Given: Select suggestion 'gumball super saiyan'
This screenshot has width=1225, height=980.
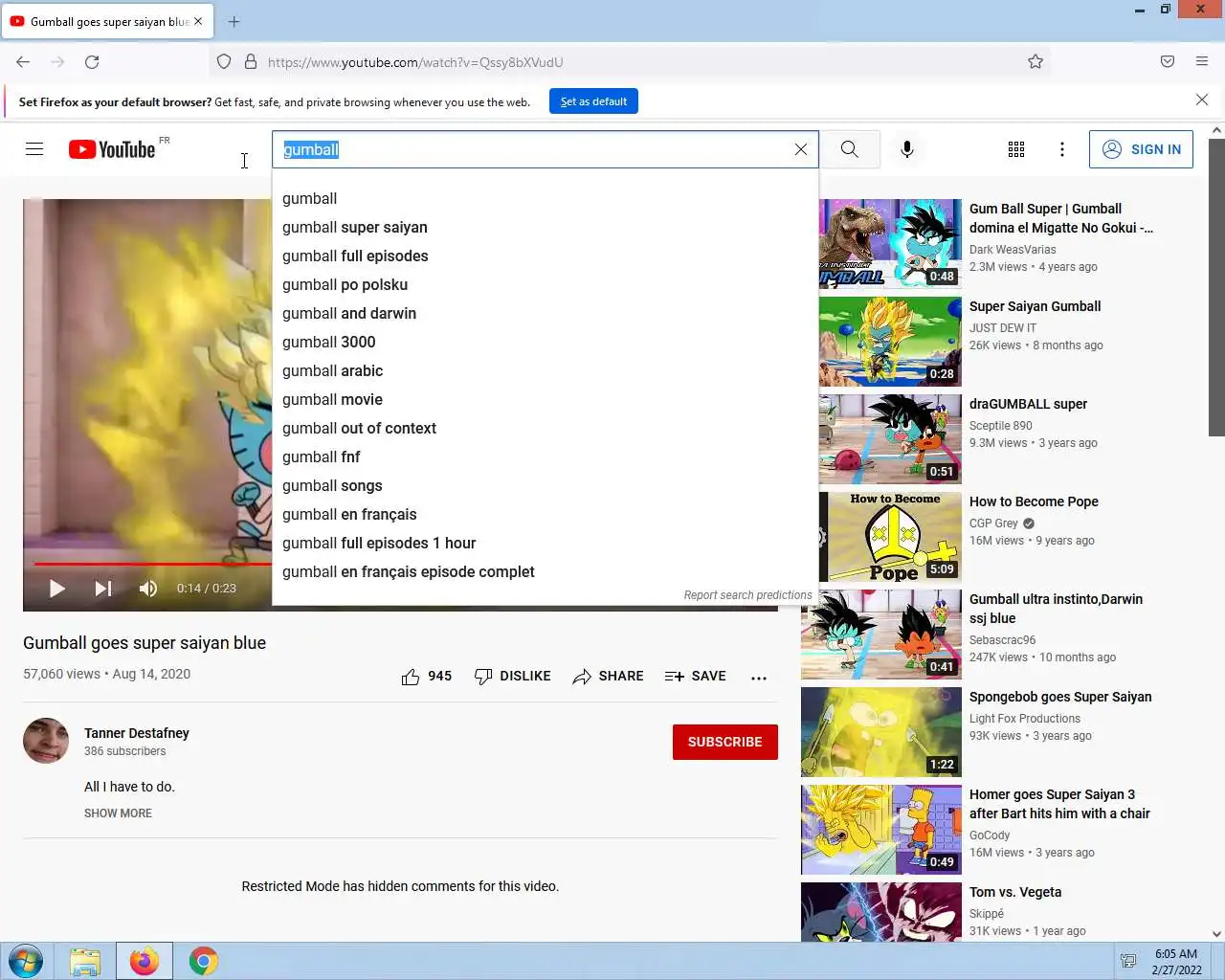Looking at the screenshot, I should 546,228.
